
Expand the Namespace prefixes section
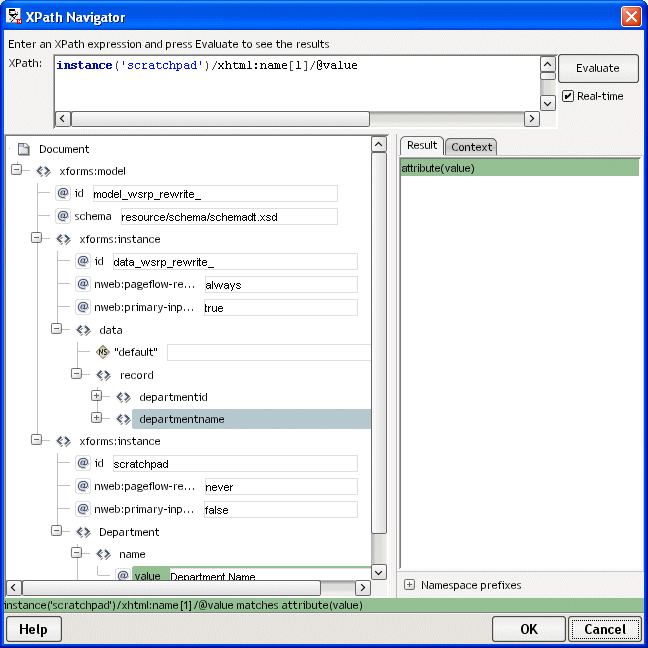[409, 585]
